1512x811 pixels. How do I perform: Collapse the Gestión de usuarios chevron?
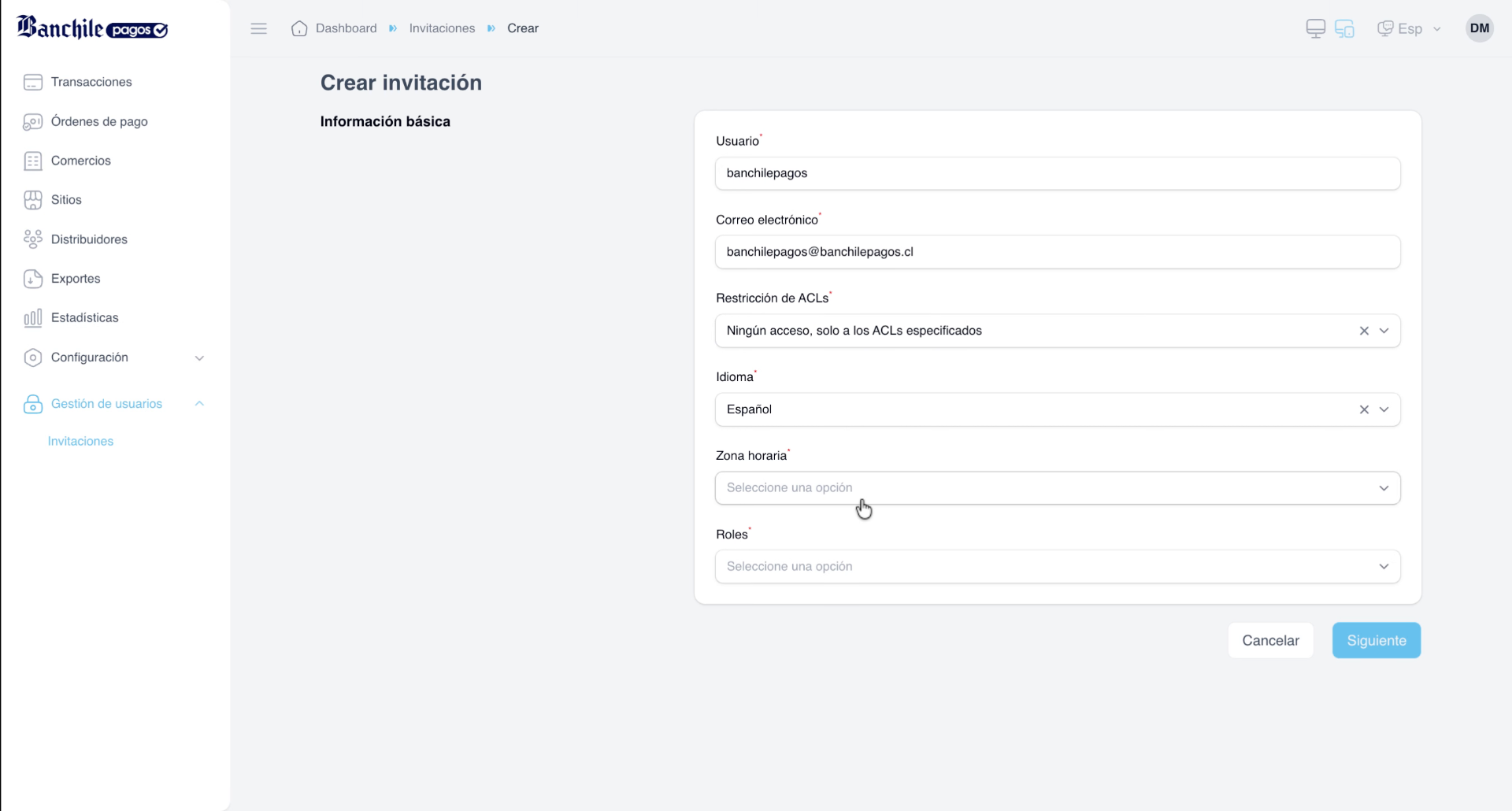(x=199, y=404)
